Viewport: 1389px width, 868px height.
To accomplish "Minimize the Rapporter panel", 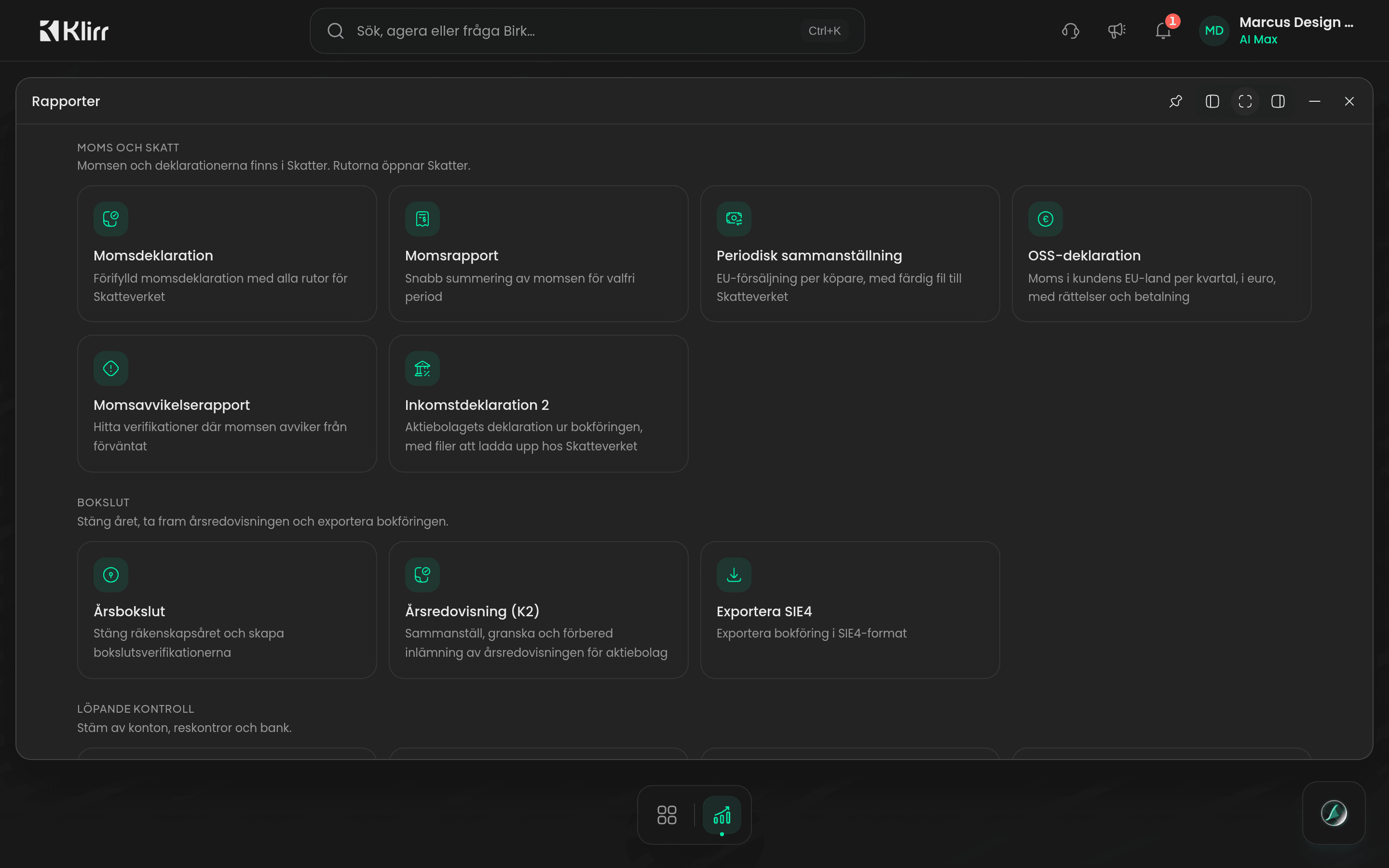I will (x=1314, y=102).
